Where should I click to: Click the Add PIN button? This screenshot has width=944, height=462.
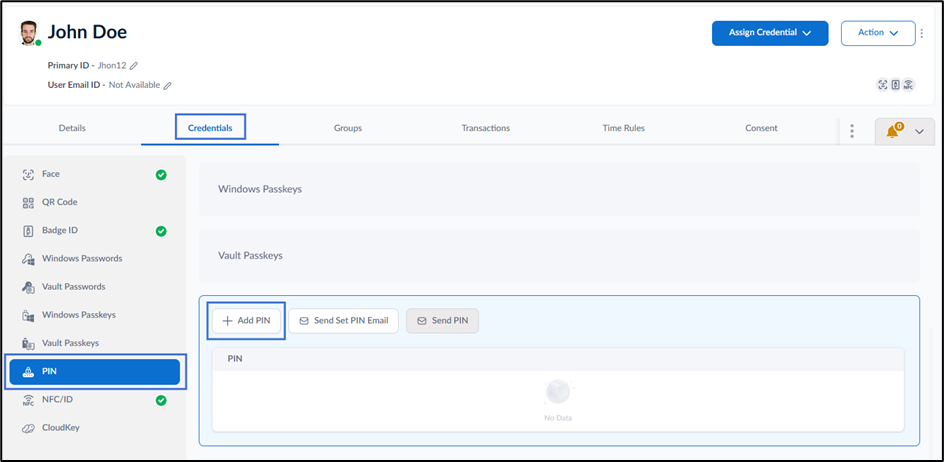[247, 321]
